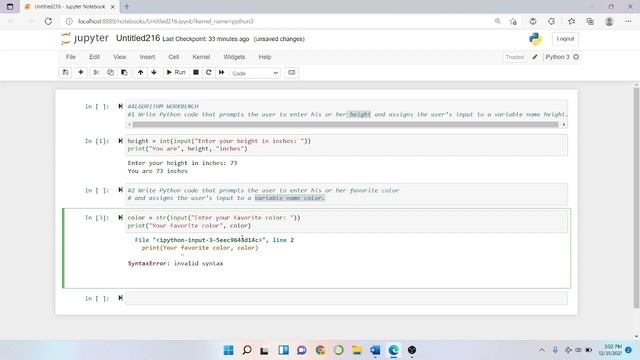640x360 pixels.
Task: Open the Cell menu
Action: [174, 57]
